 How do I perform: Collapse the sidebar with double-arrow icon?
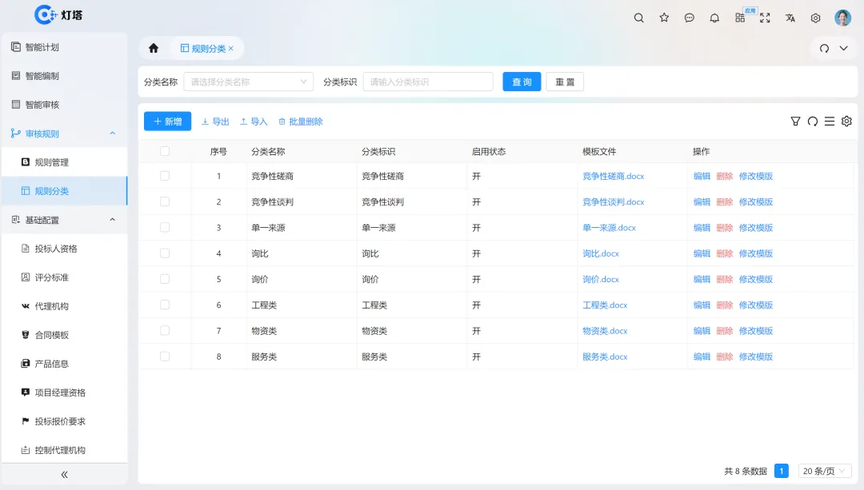(x=64, y=475)
